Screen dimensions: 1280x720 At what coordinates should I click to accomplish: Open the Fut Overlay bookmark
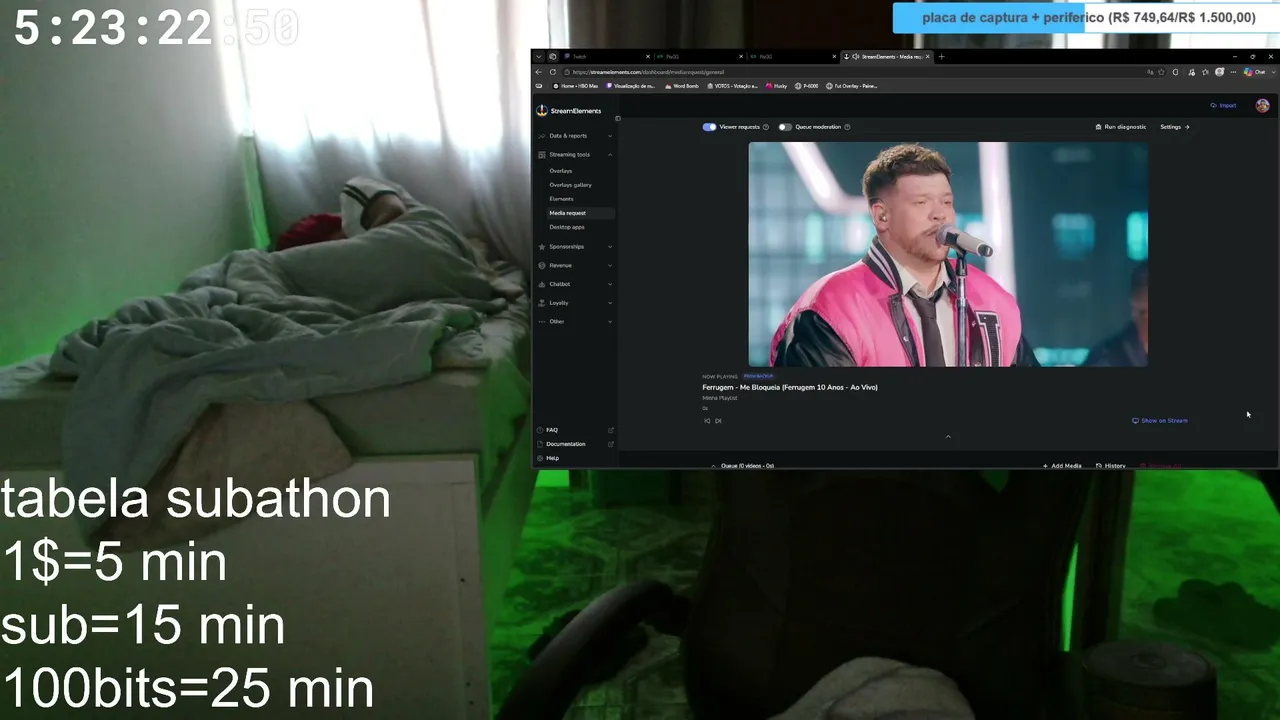point(852,86)
